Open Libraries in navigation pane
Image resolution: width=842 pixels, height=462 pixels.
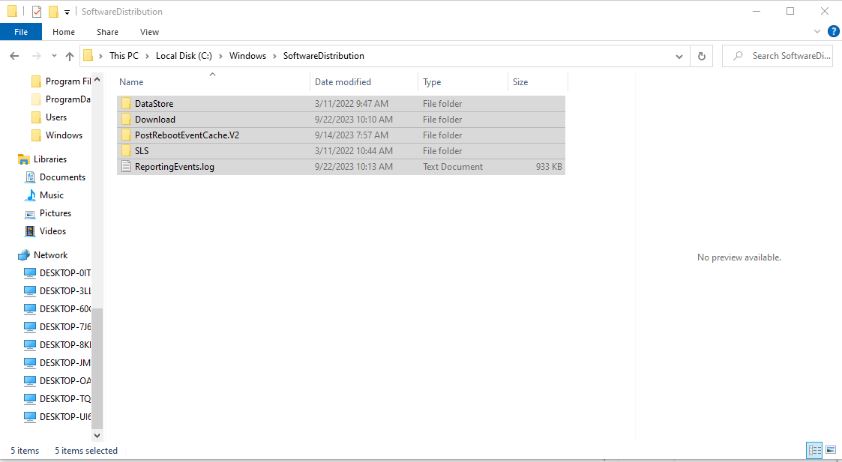42,159
